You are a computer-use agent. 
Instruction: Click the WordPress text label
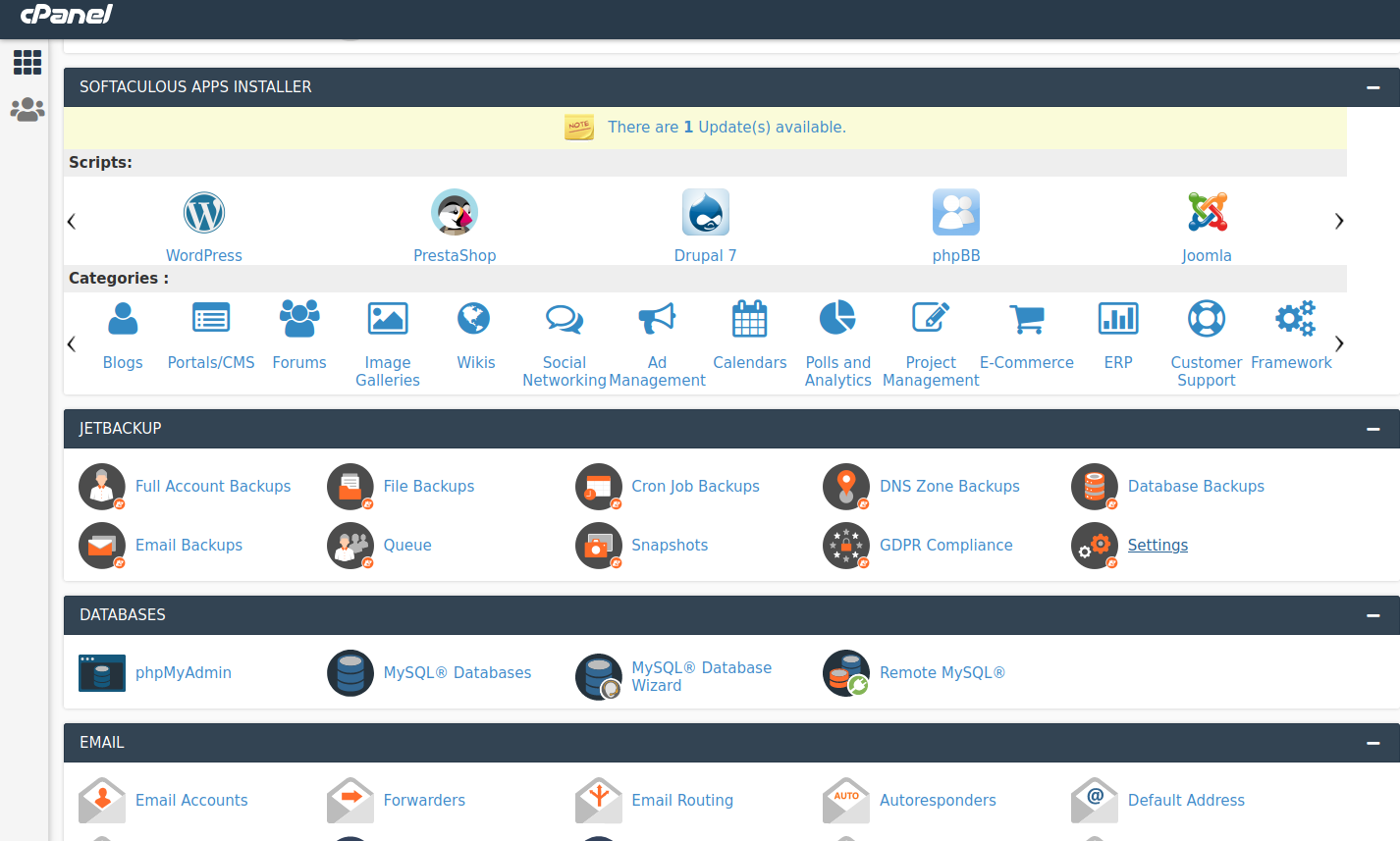[x=204, y=256]
